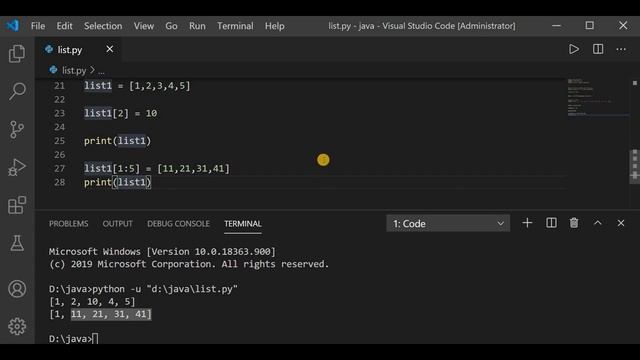Open the Search view in activity bar

17,91
